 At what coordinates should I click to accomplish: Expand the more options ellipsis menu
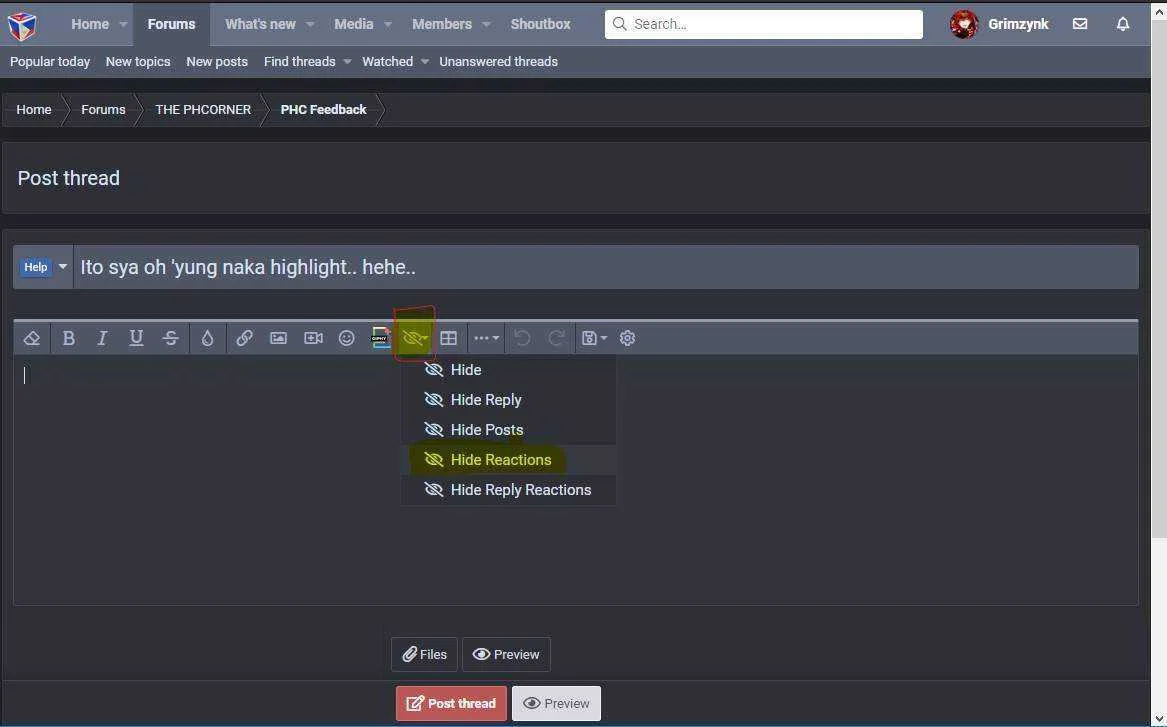coord(486,339)
